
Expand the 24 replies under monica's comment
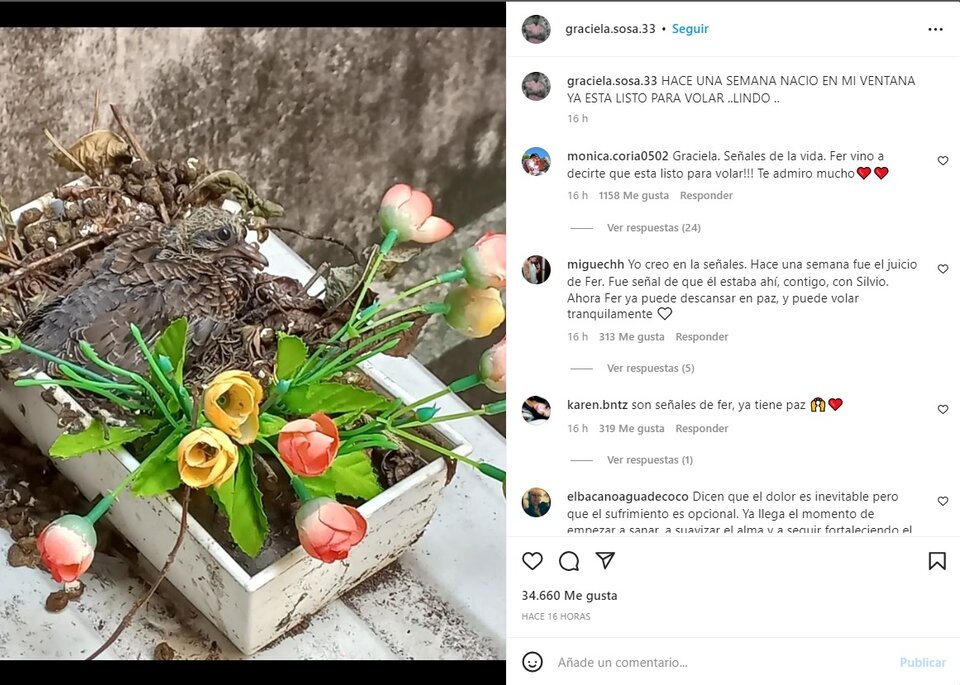click(x=653, y=228)
